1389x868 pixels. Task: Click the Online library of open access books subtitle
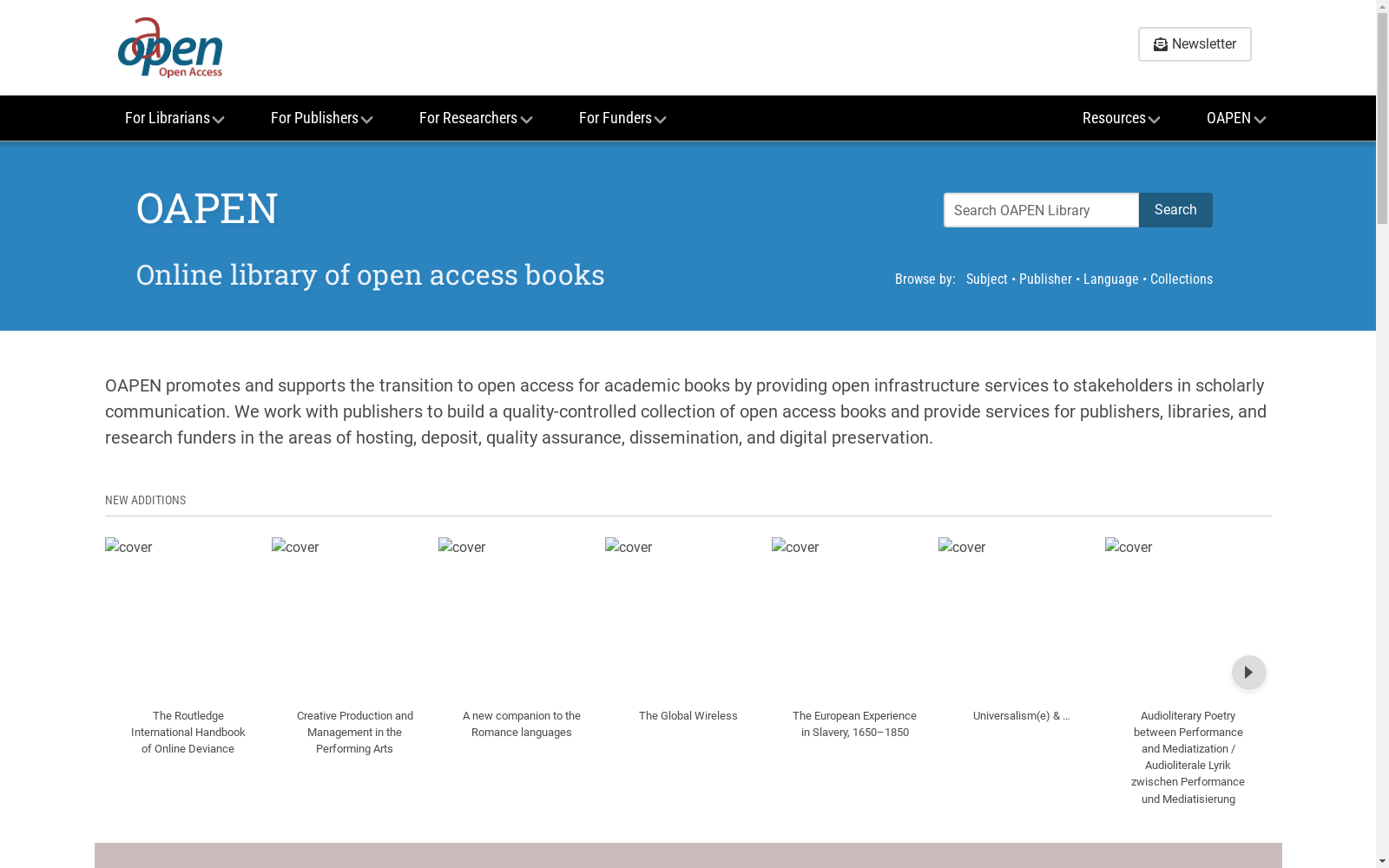[371, 274]
